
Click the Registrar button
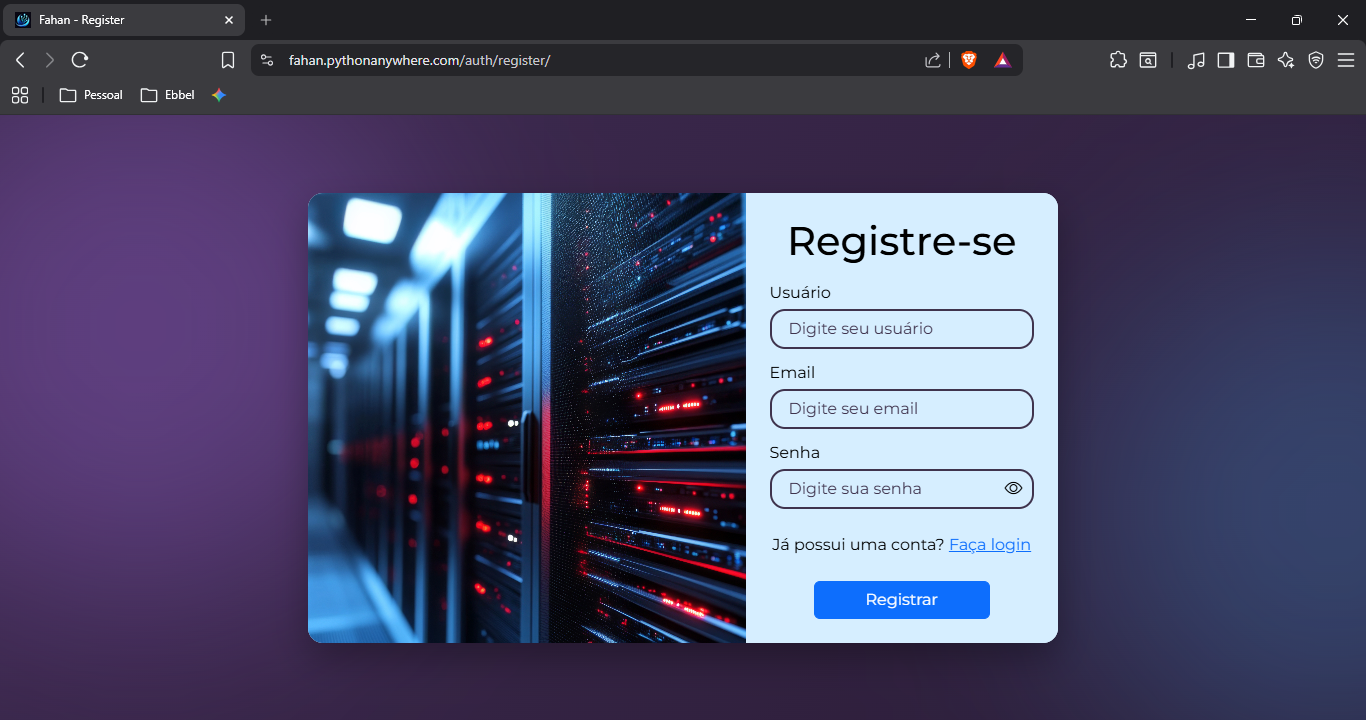pos(902,600)
